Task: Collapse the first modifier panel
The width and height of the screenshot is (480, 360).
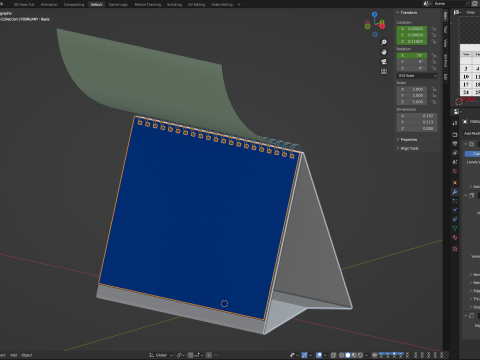Action: point(466,144)
